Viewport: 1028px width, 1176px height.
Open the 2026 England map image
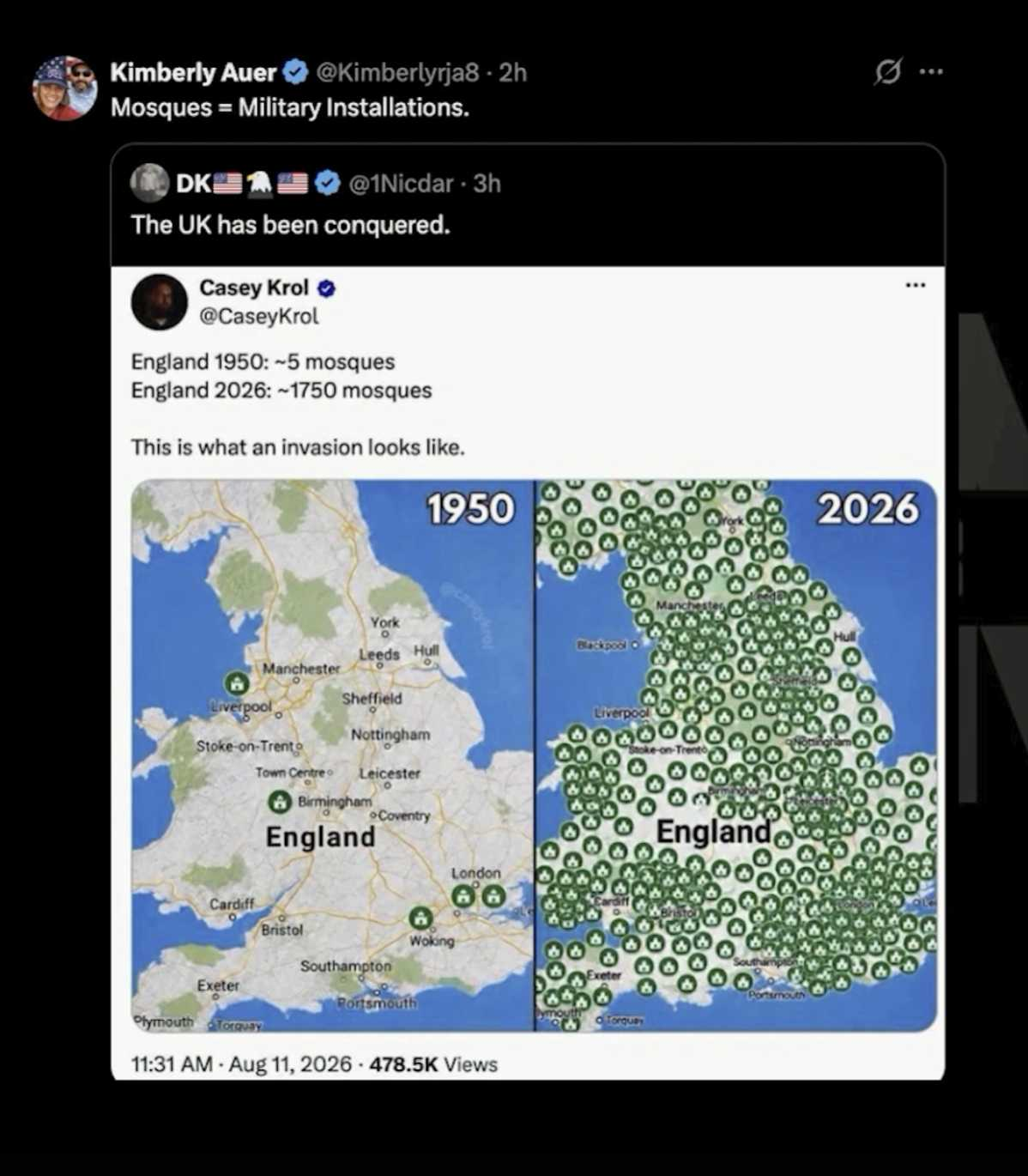[x=736, y=755]
